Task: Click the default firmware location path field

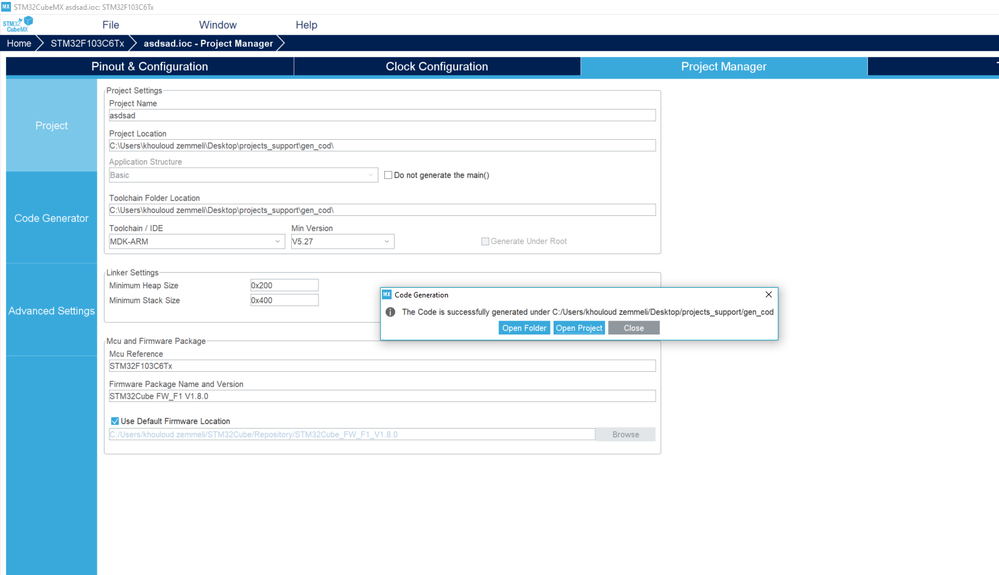Action: (x=352, y=434)
